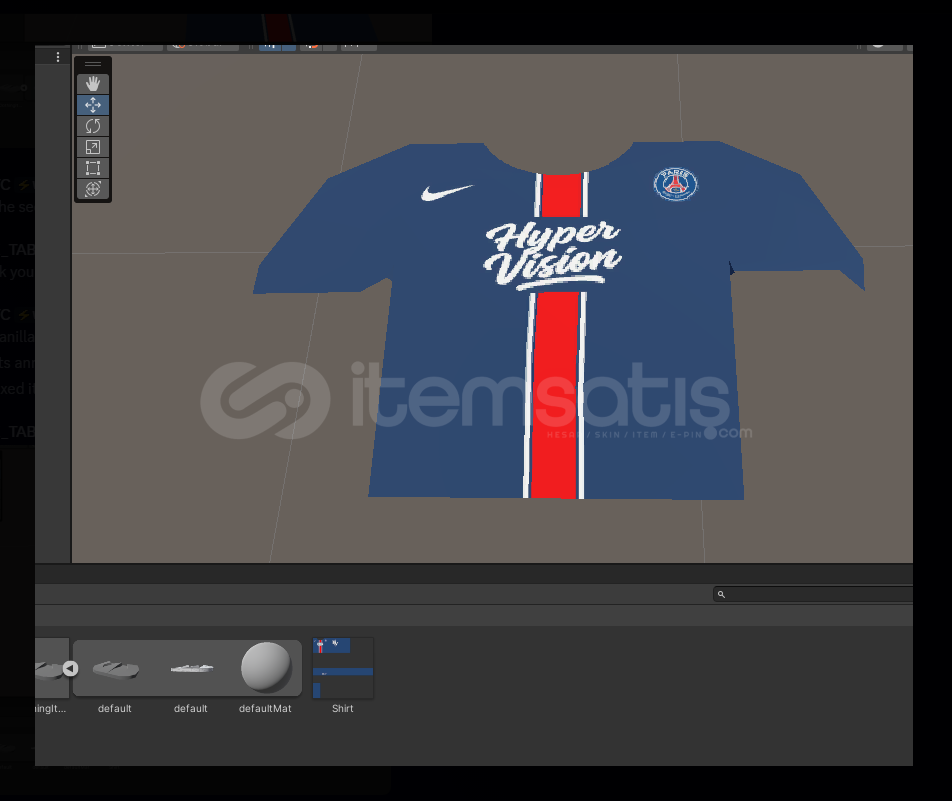952x801 pixels.
Task: Focus the project search field
Action: 814,594
